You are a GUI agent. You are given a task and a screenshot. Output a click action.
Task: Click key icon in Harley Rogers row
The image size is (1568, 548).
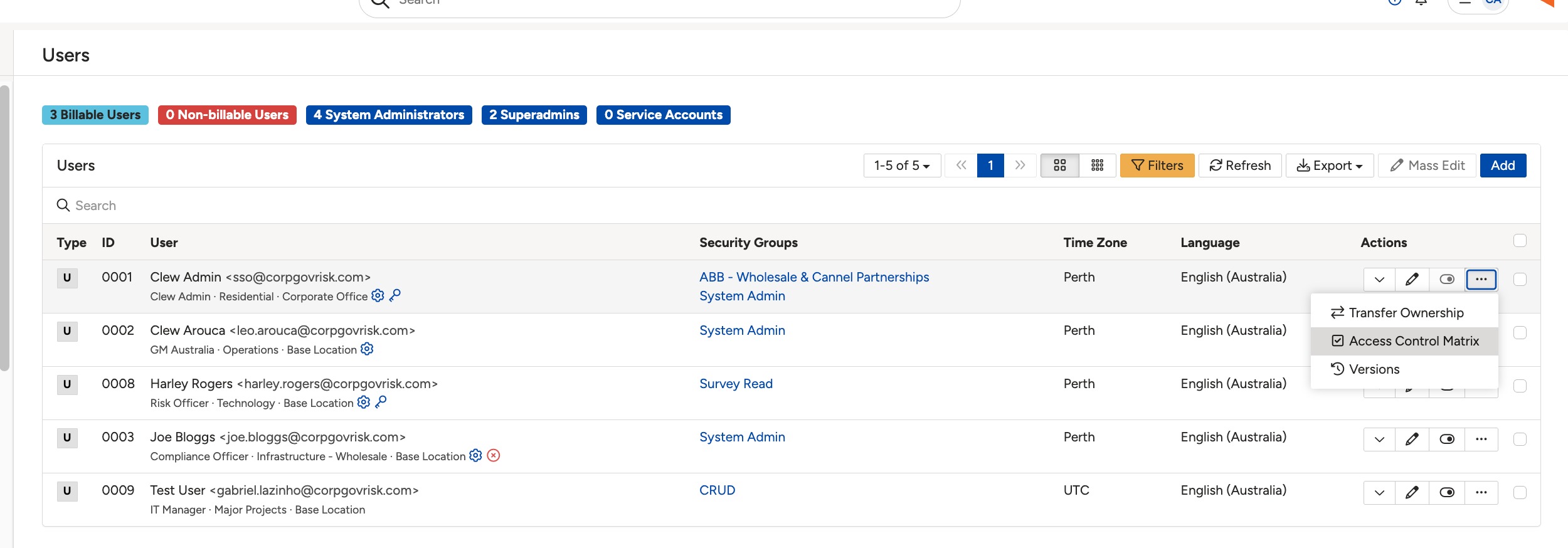[381, 402]
